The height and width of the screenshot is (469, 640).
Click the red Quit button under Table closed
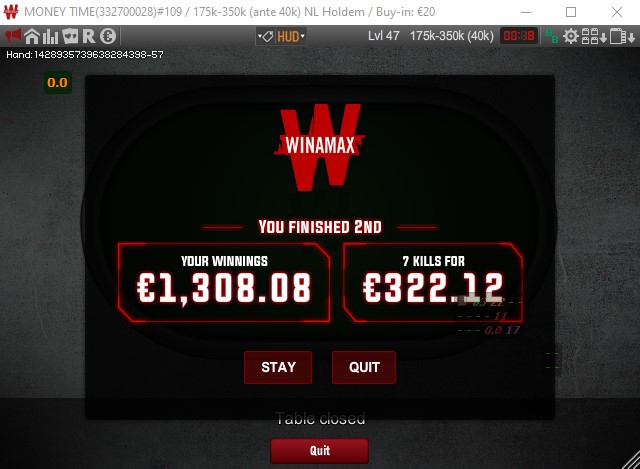pyautogui.click(x=320, y=451)
